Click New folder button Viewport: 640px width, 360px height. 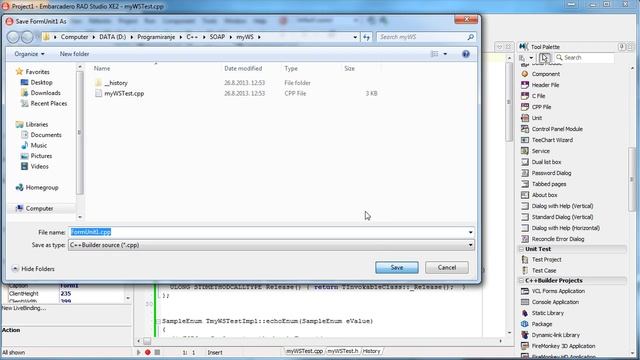click(74, 54)
